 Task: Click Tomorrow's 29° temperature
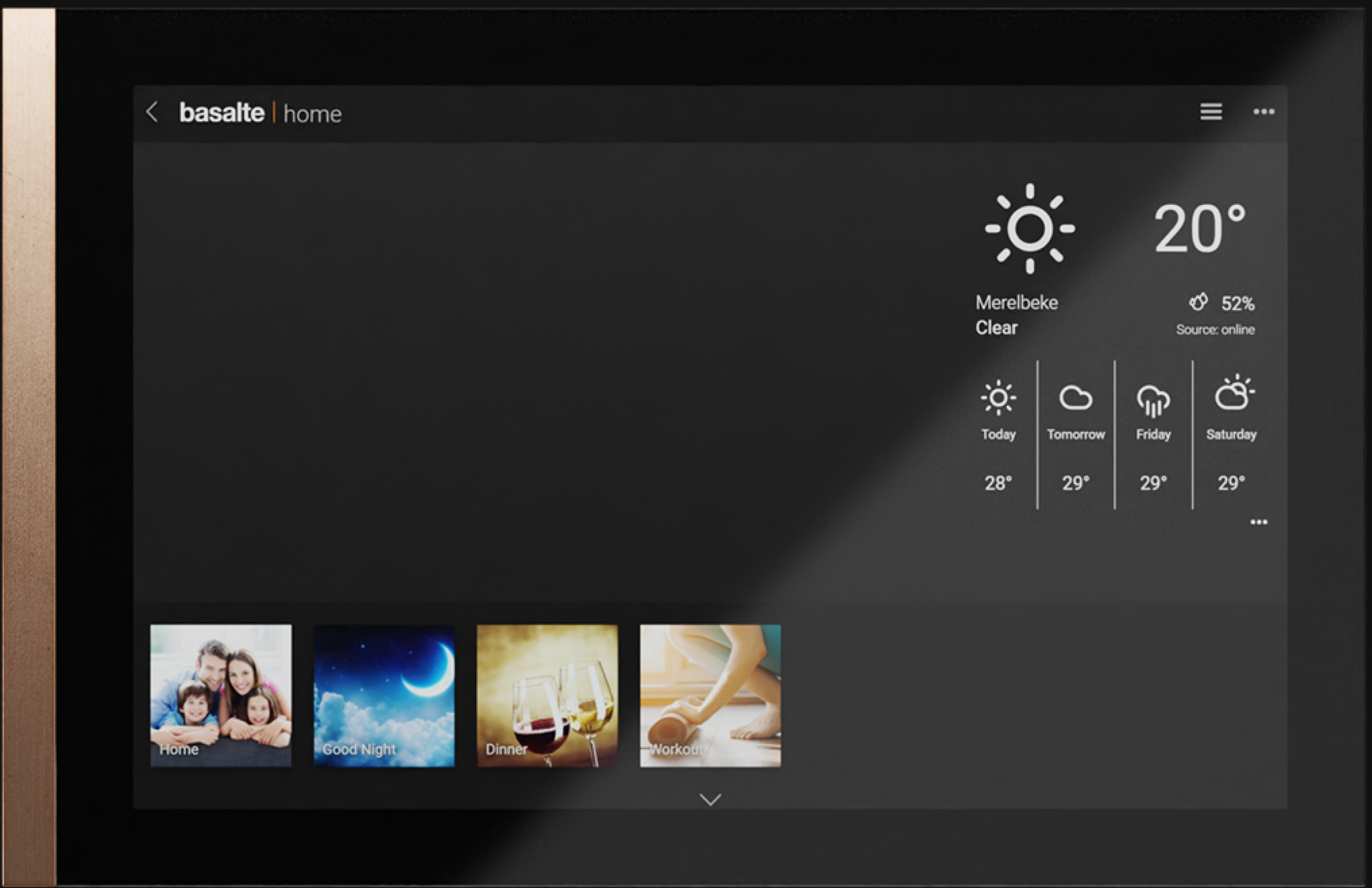1076,482
